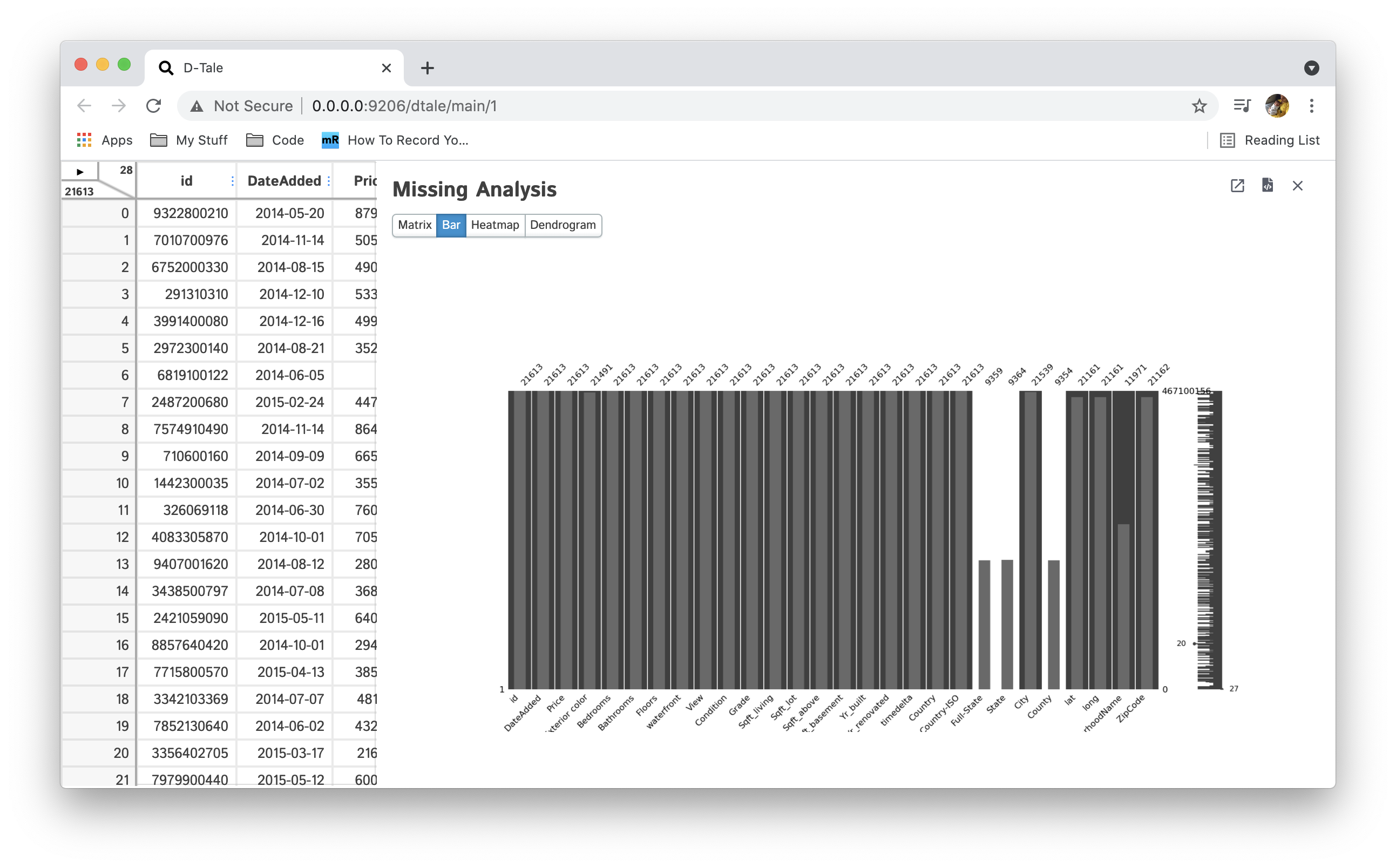Click the Bar chart view button
Image resolution: width=1396 pixels, height=868 pixels.
point(451,225)
